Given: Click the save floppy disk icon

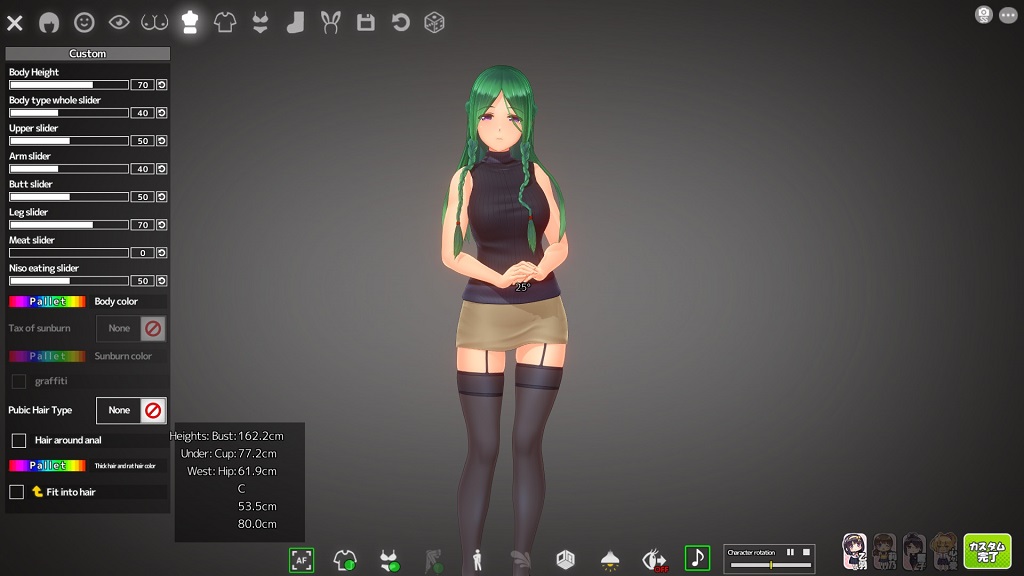Looking at the screenshot, I should pos(366,22).
